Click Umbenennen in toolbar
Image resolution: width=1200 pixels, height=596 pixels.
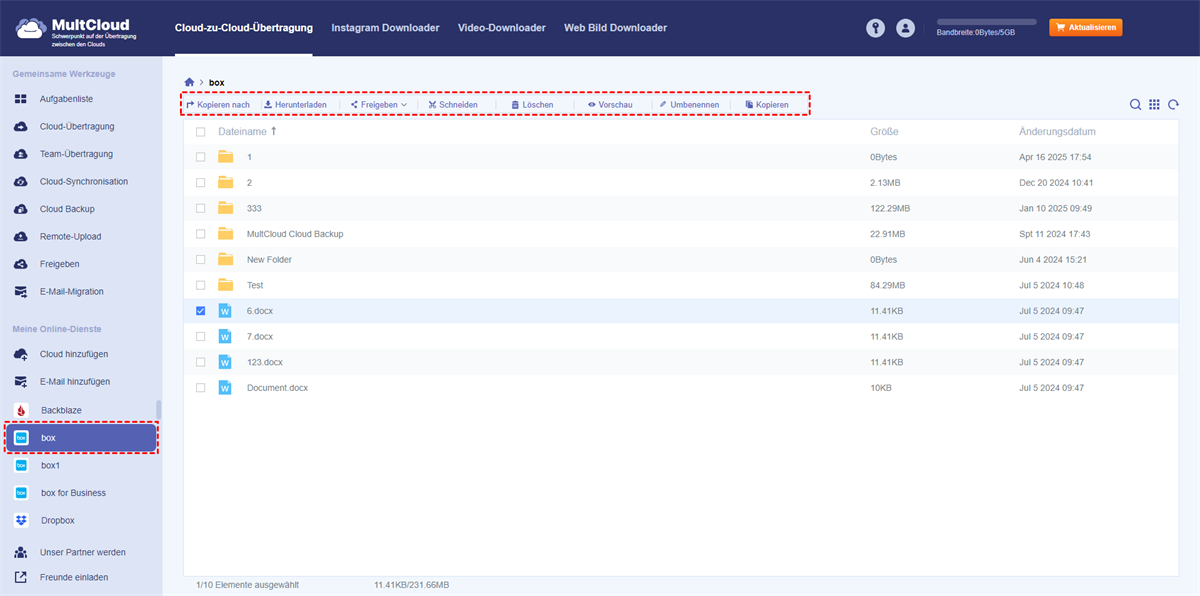688,105
